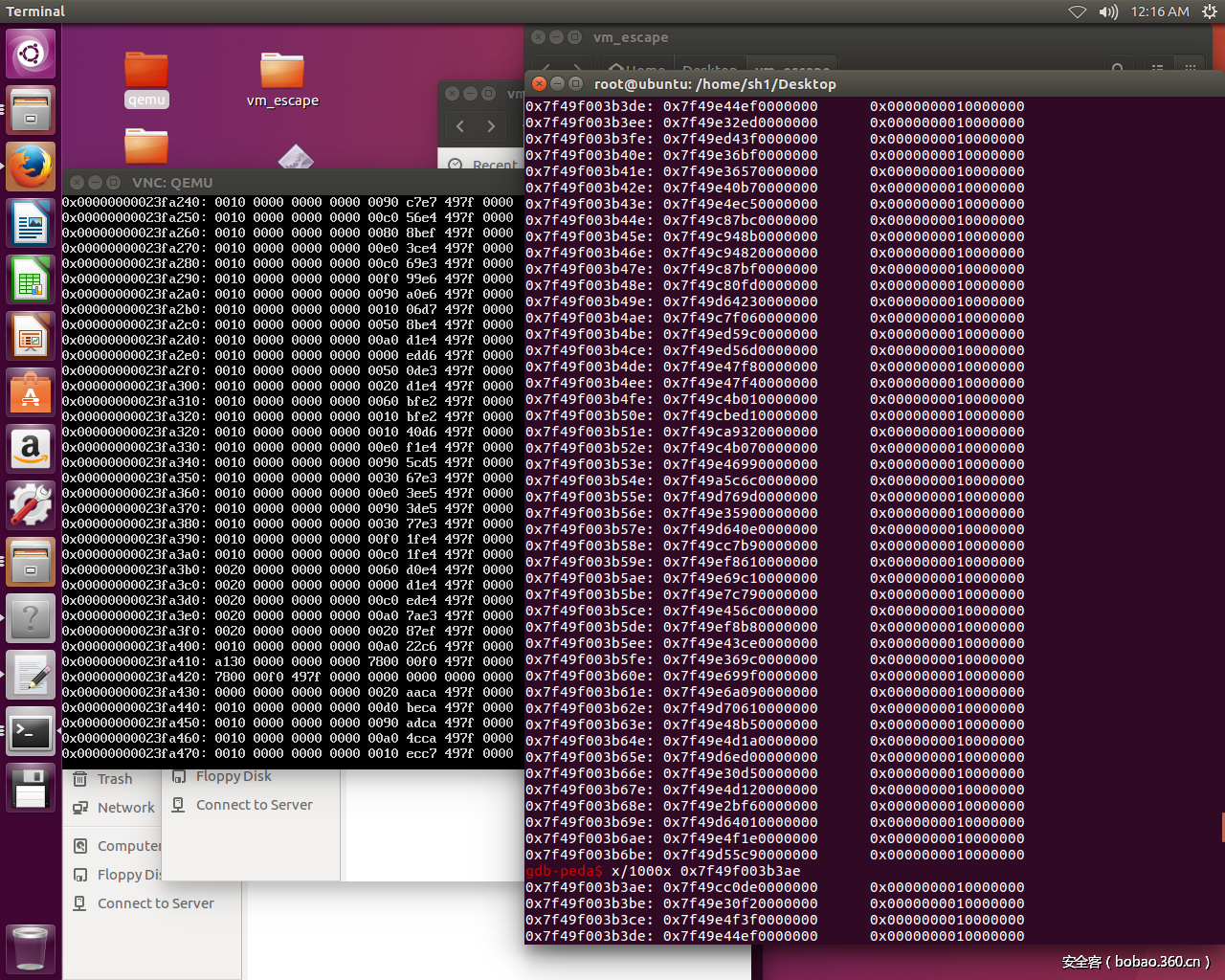
Task: Open the clock menu showing 12:16 AM
Action: coord(1160,11)
